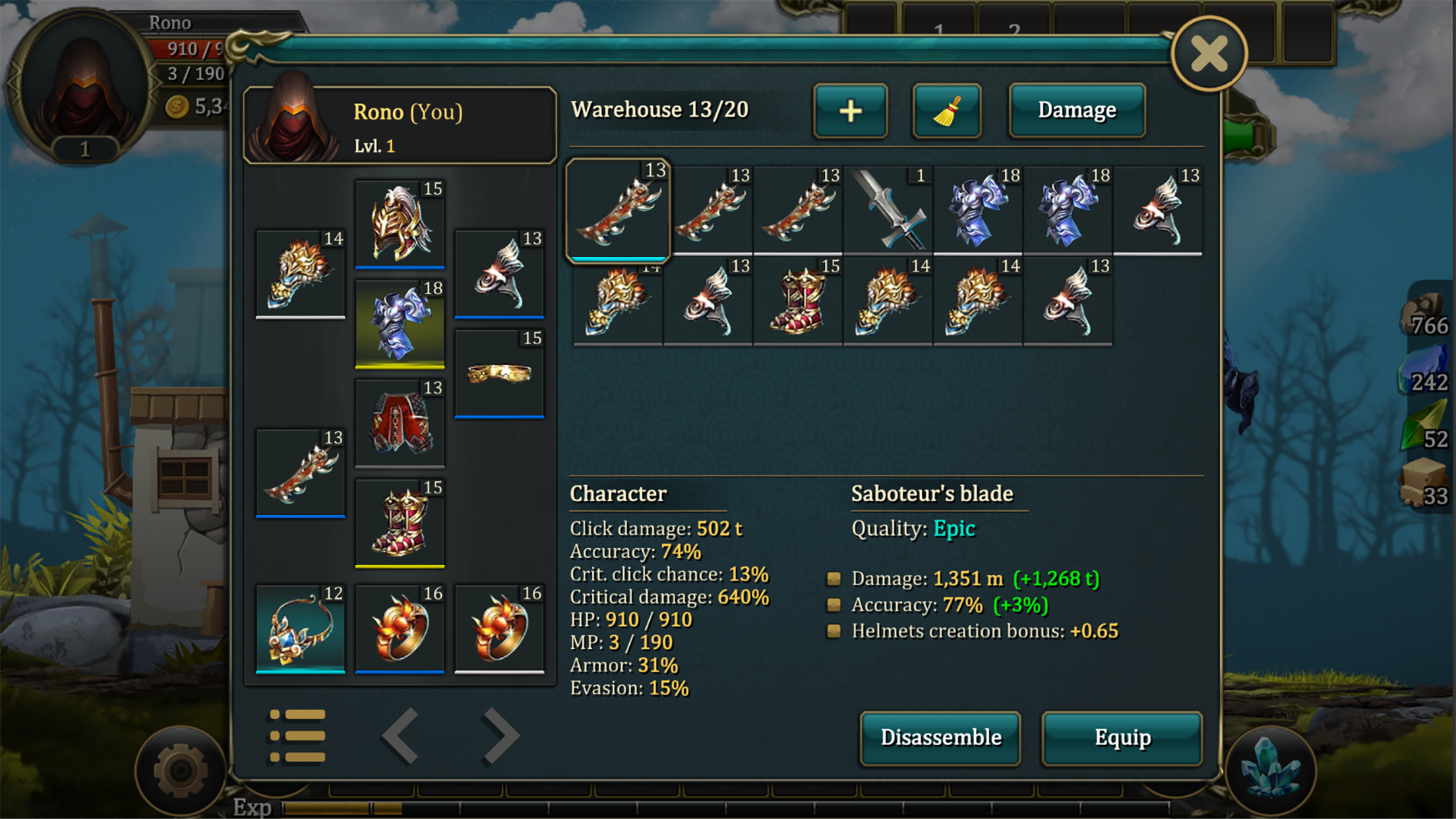Switch the Damage stat view button

[x=1077, y=110]
